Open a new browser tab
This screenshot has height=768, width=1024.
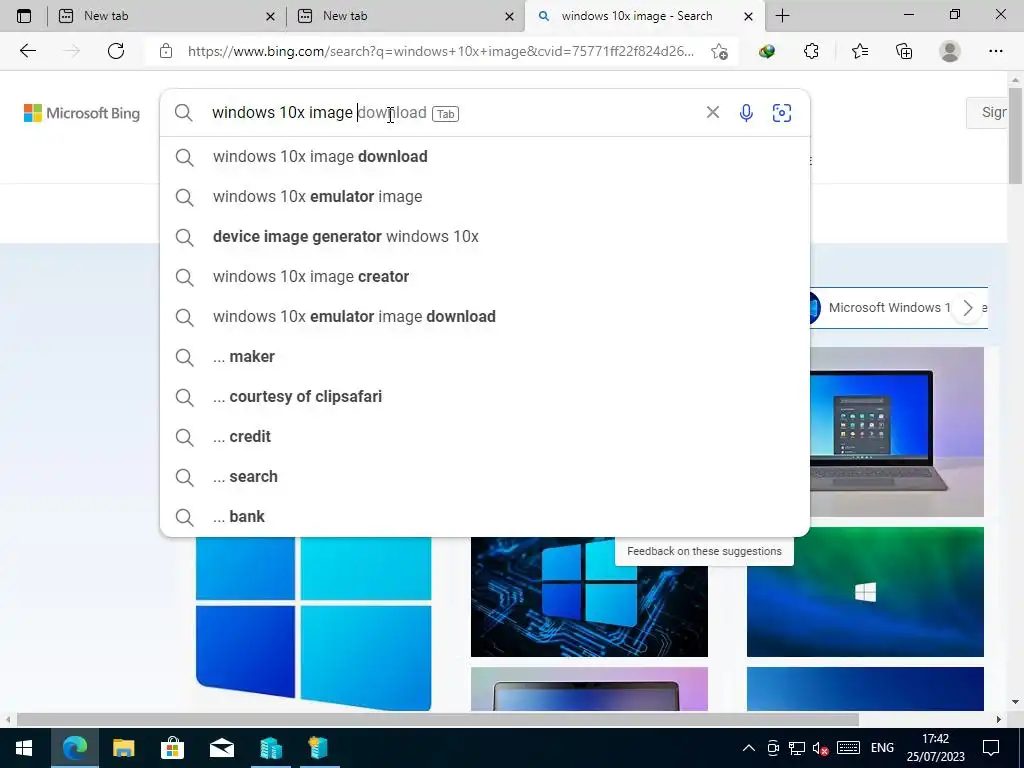(x=782, y=16)
